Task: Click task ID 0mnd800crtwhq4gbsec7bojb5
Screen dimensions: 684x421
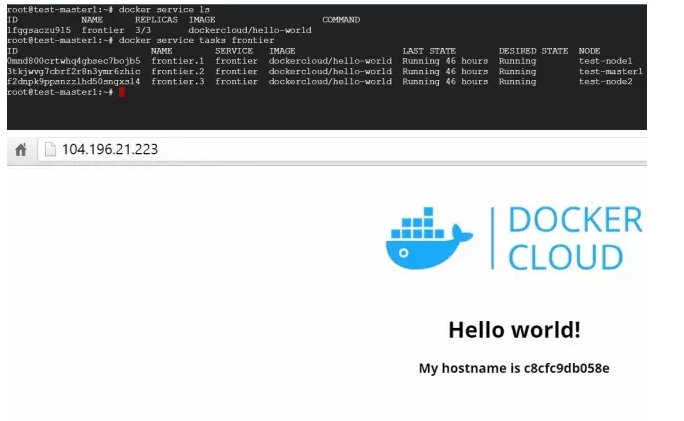Action: (74, 61)
